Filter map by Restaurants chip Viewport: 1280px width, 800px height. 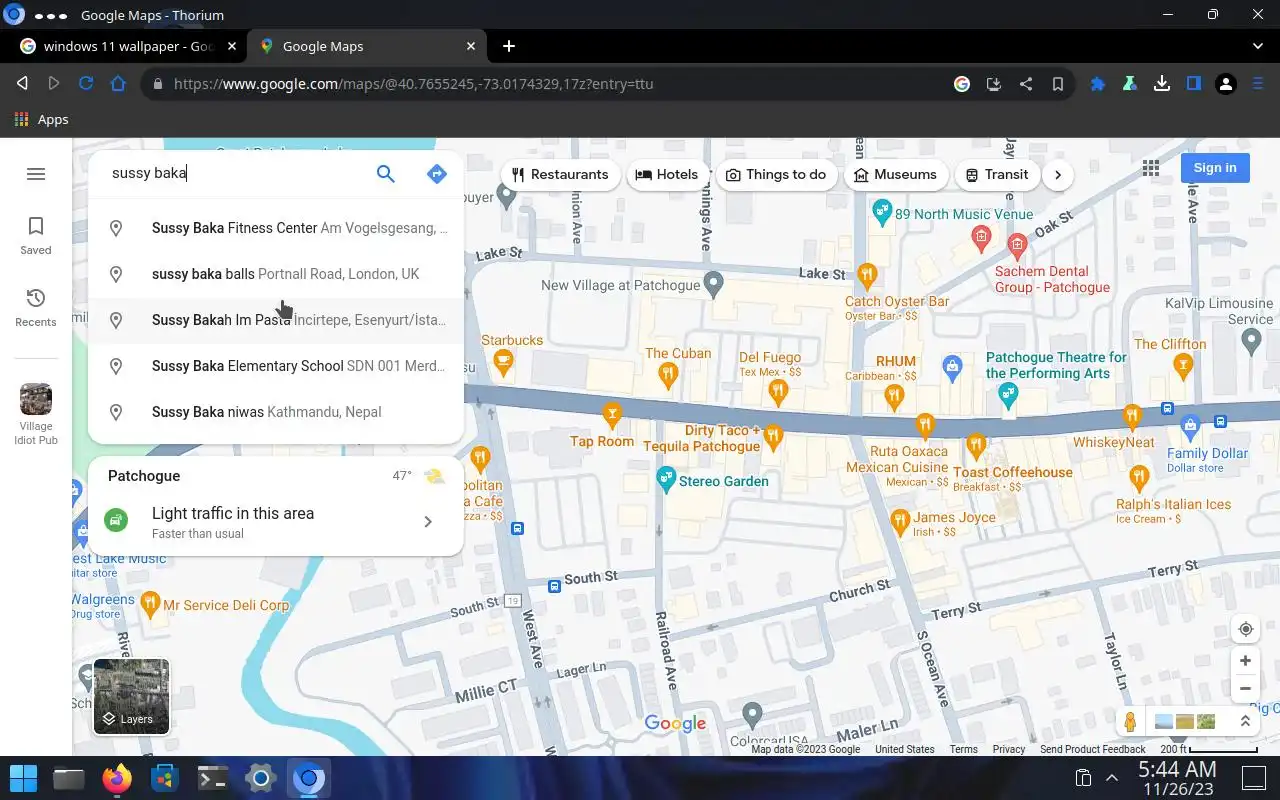pos(560,174)
